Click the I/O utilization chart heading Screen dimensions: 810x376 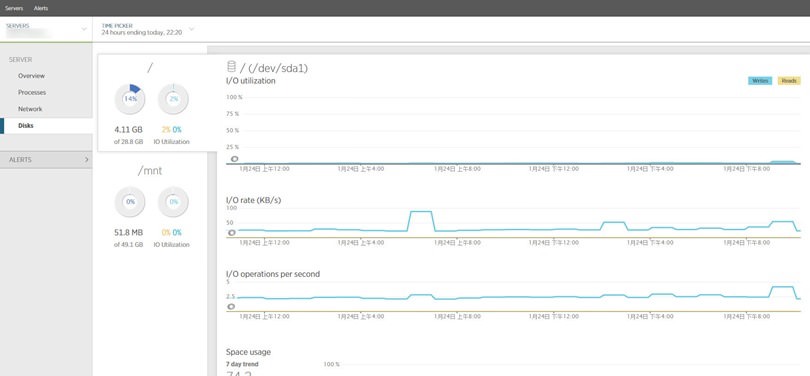[x=251, y=81]
